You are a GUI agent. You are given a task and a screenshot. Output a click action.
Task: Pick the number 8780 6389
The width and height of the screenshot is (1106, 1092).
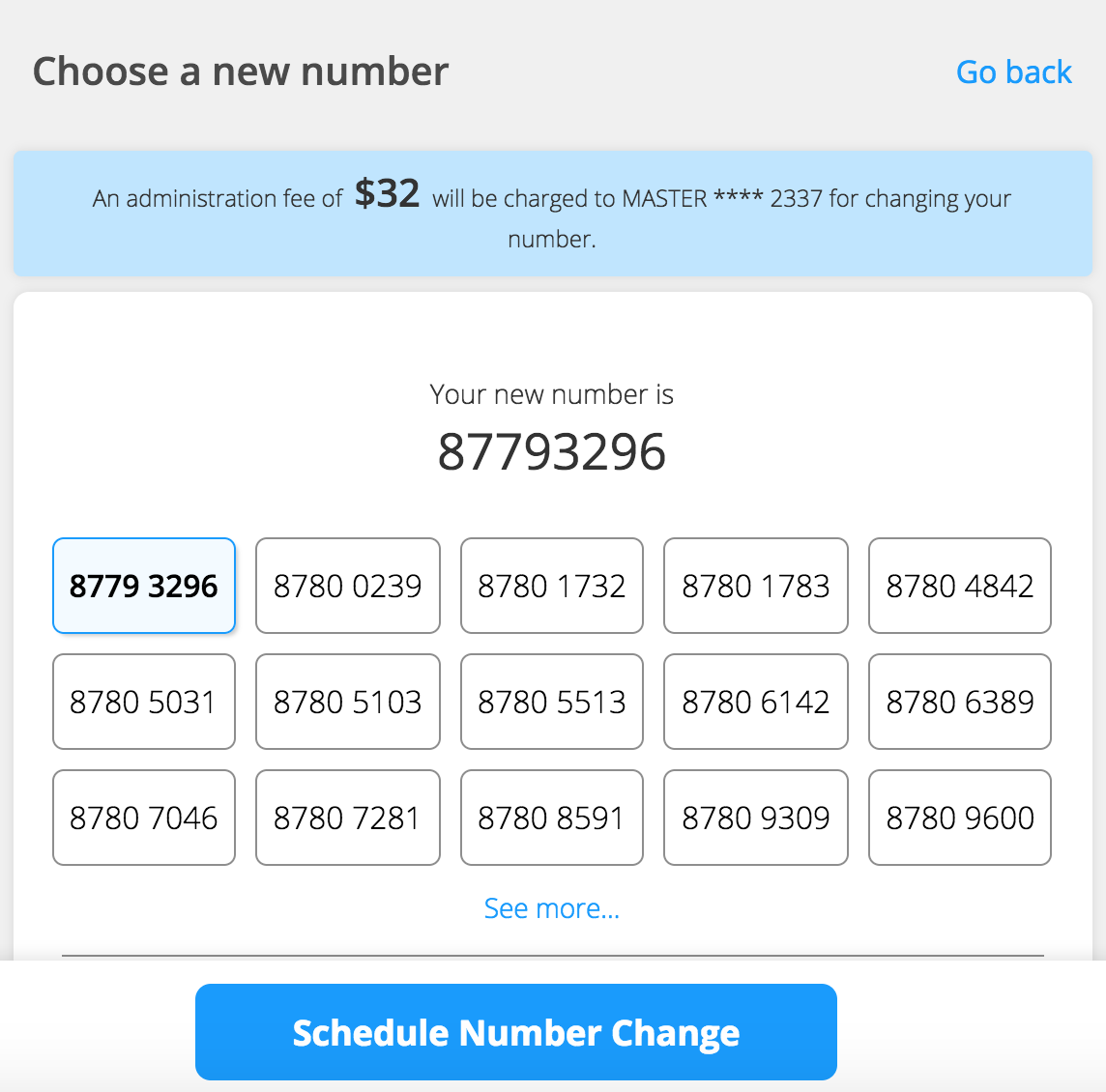click(x=960, y=702)
